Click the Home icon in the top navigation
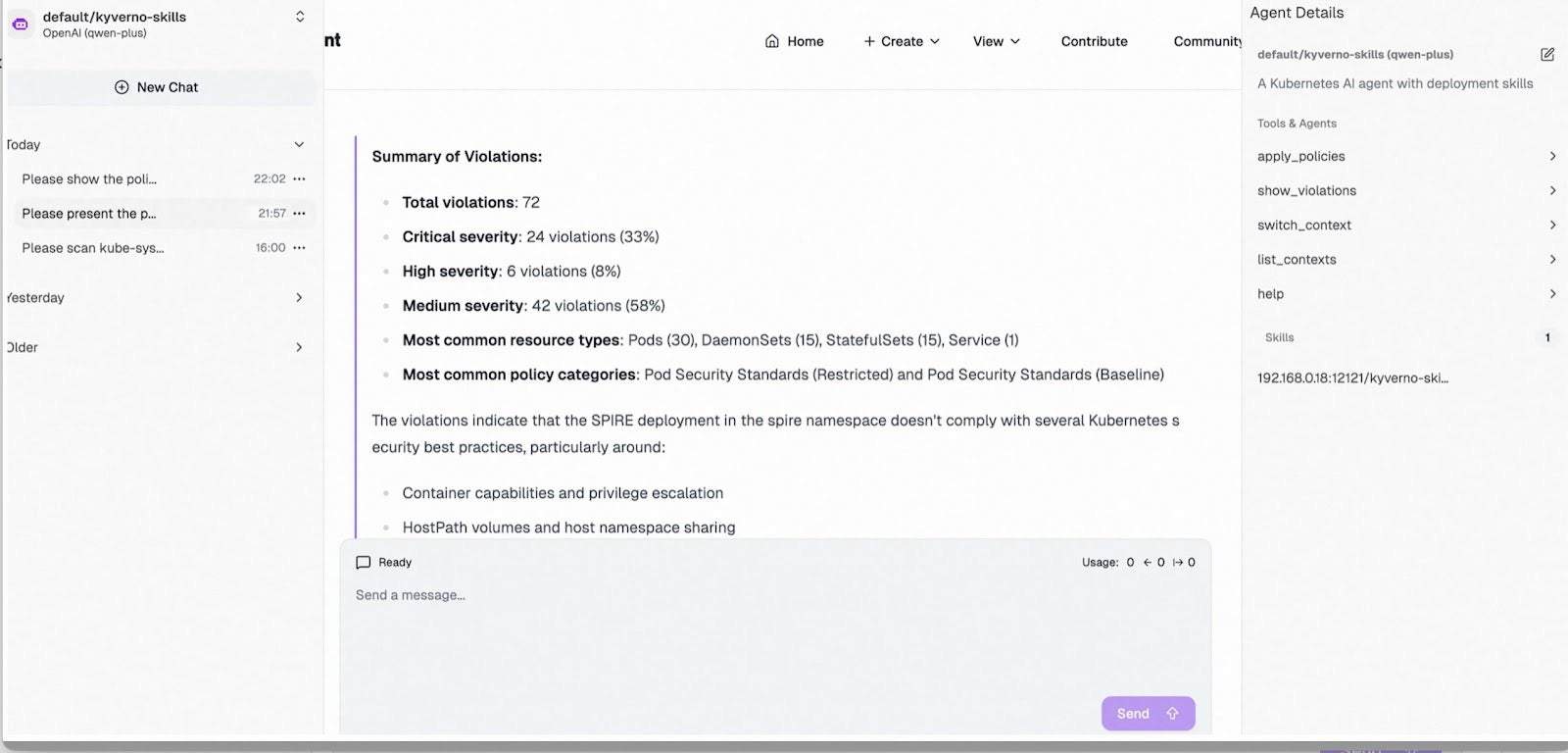 pos(773,41)
